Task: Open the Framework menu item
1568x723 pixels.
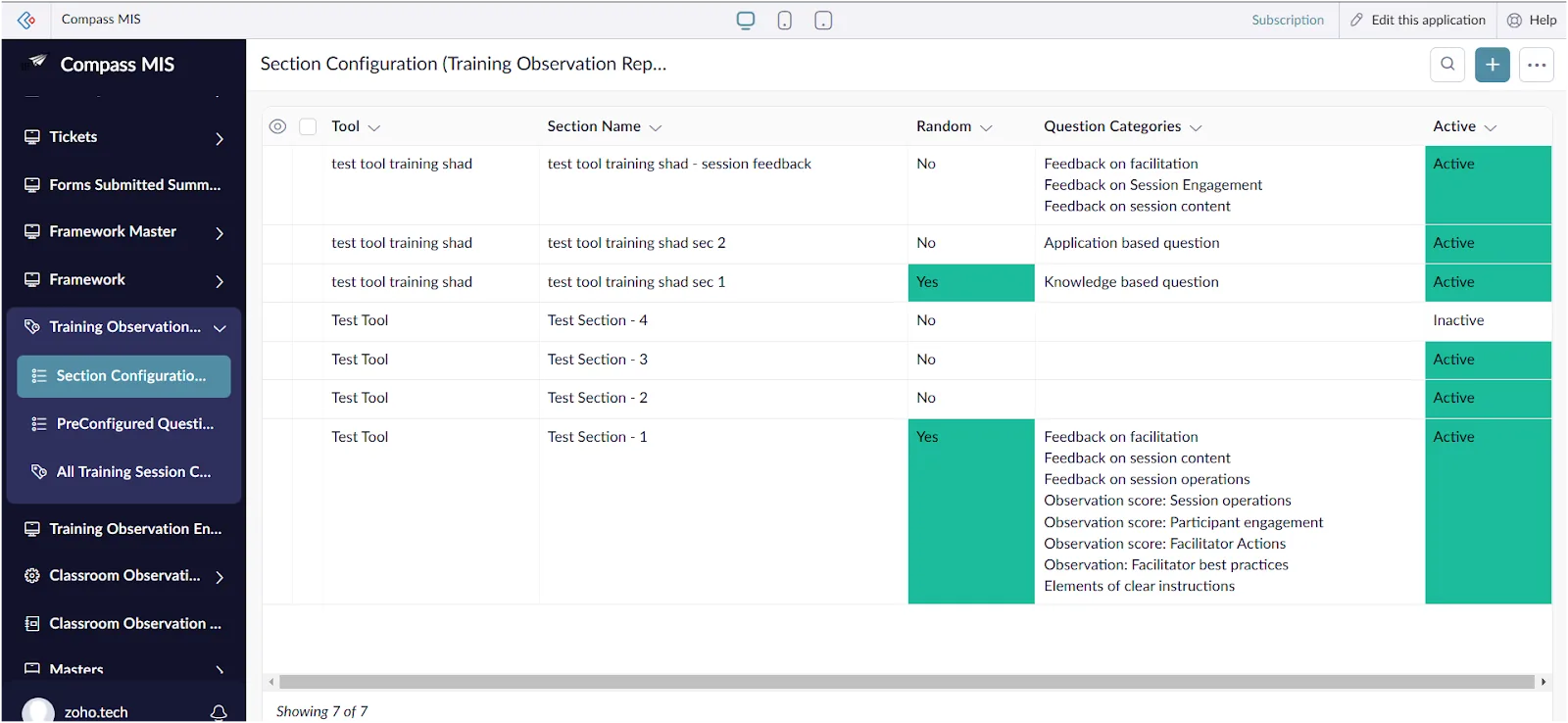Action: pyautogui.click(x=123, y=279)
